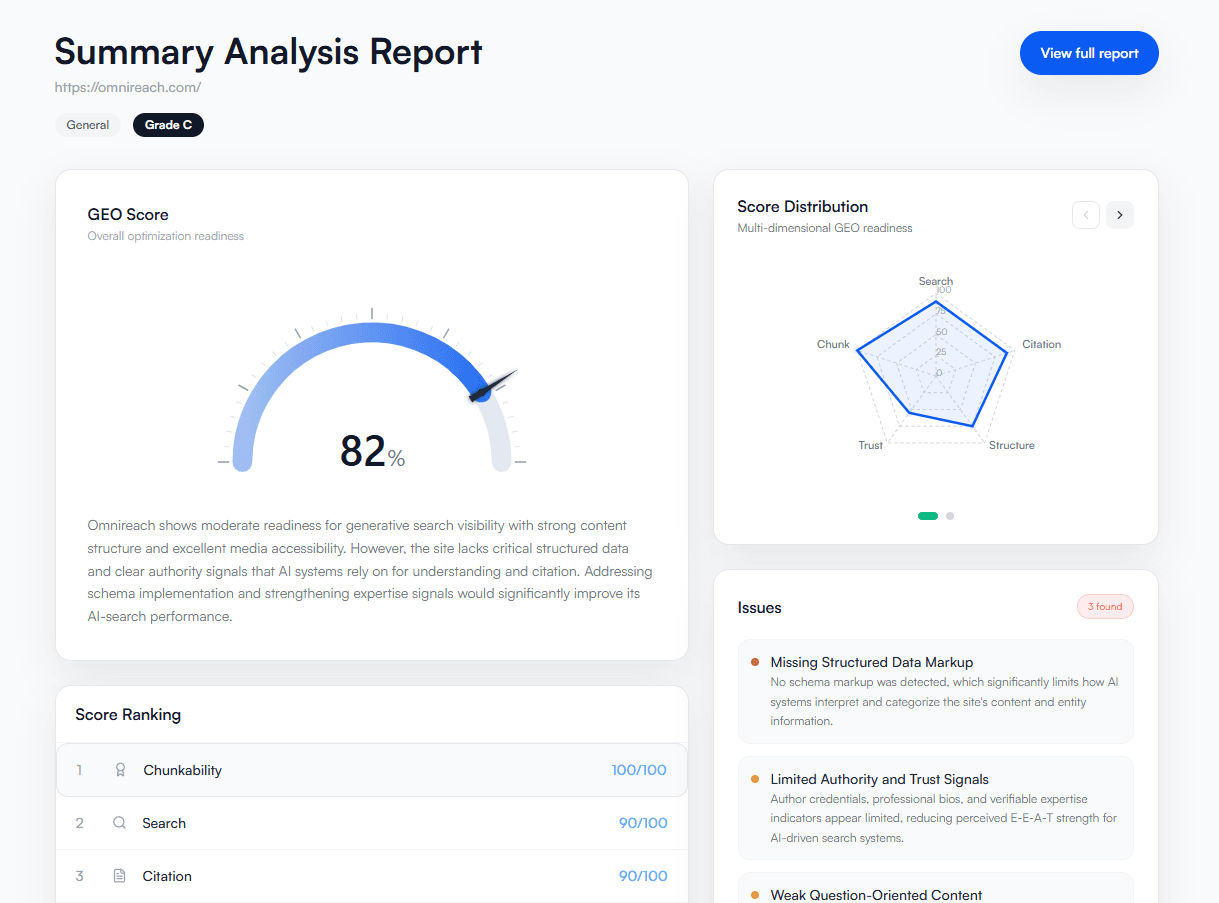The image size is (1219, 903).
Task: Open the Chunkability ranking row
Action: click(x=372, y=770)
